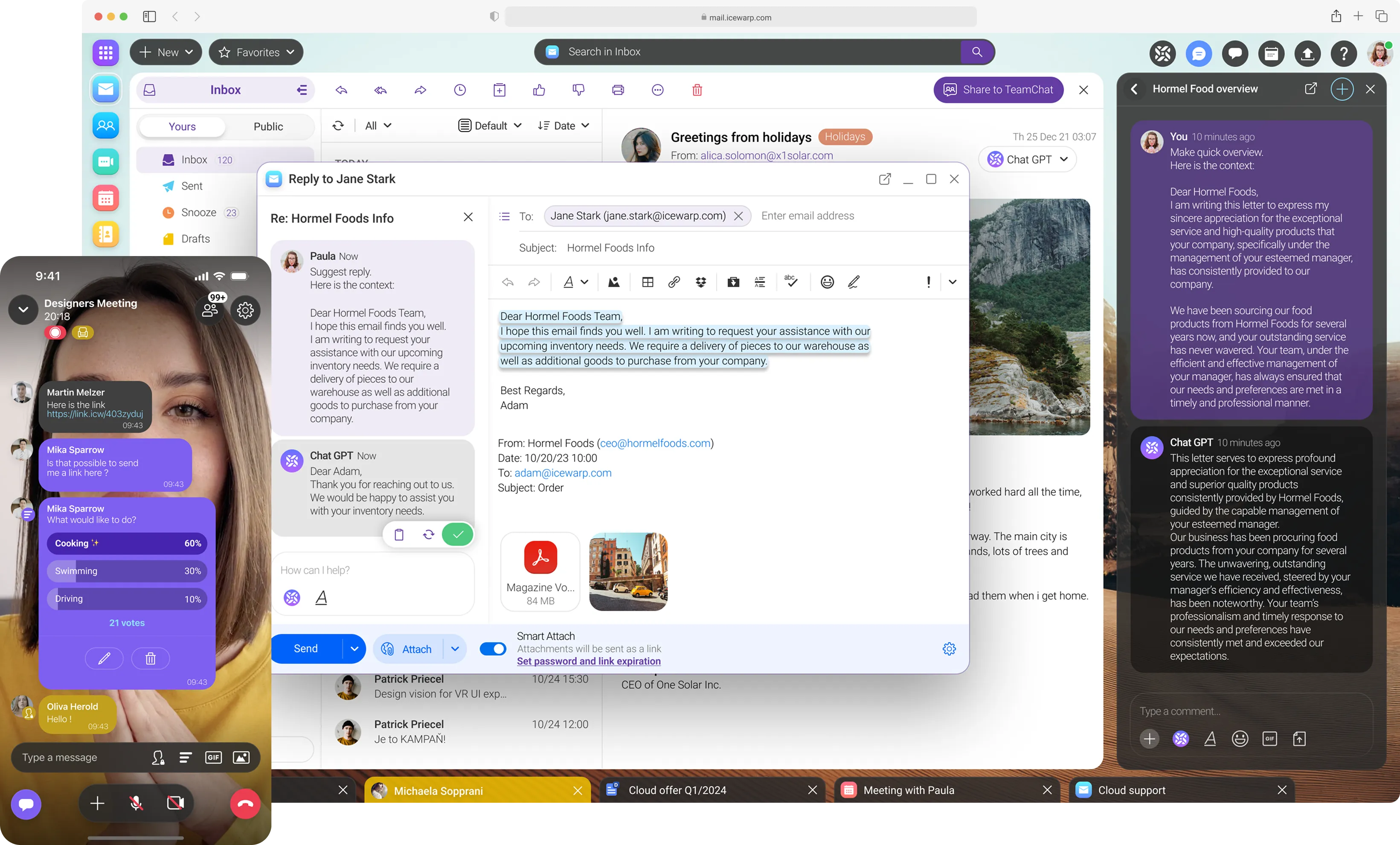Click the print icon in the mail toolbar
Image resolution: width=1400 pixels, height=845 pixels.
click(x=618, y=90)
